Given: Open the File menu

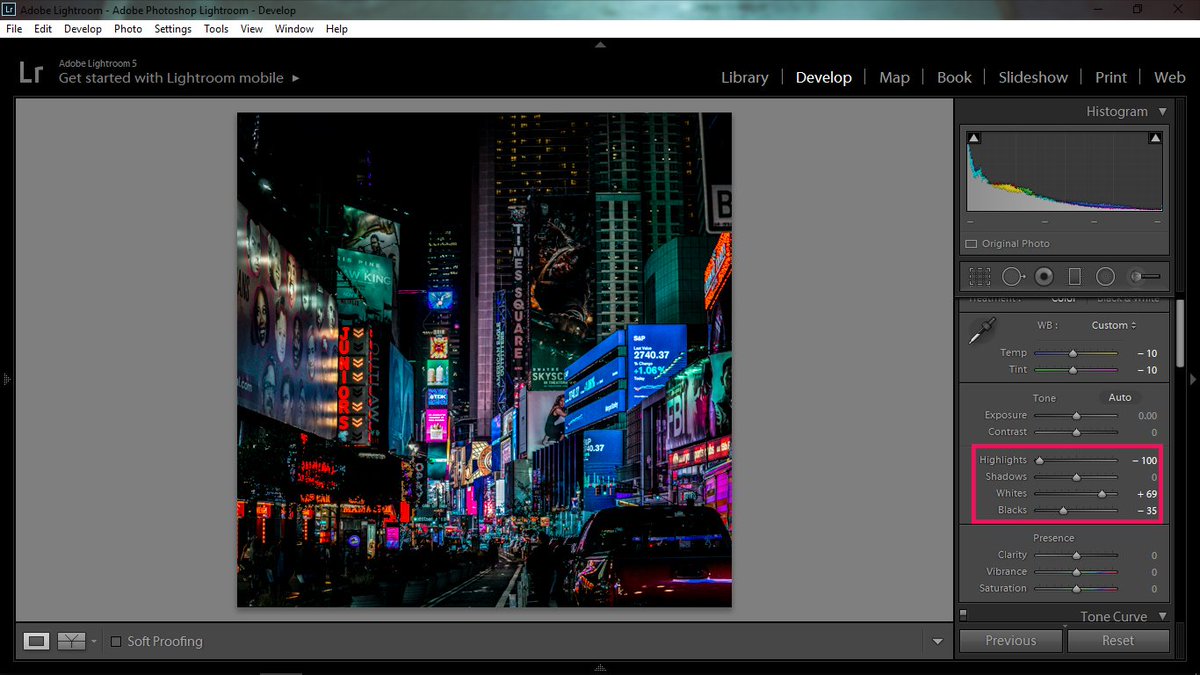Looking at the screenshot, I should click(14, 29).
